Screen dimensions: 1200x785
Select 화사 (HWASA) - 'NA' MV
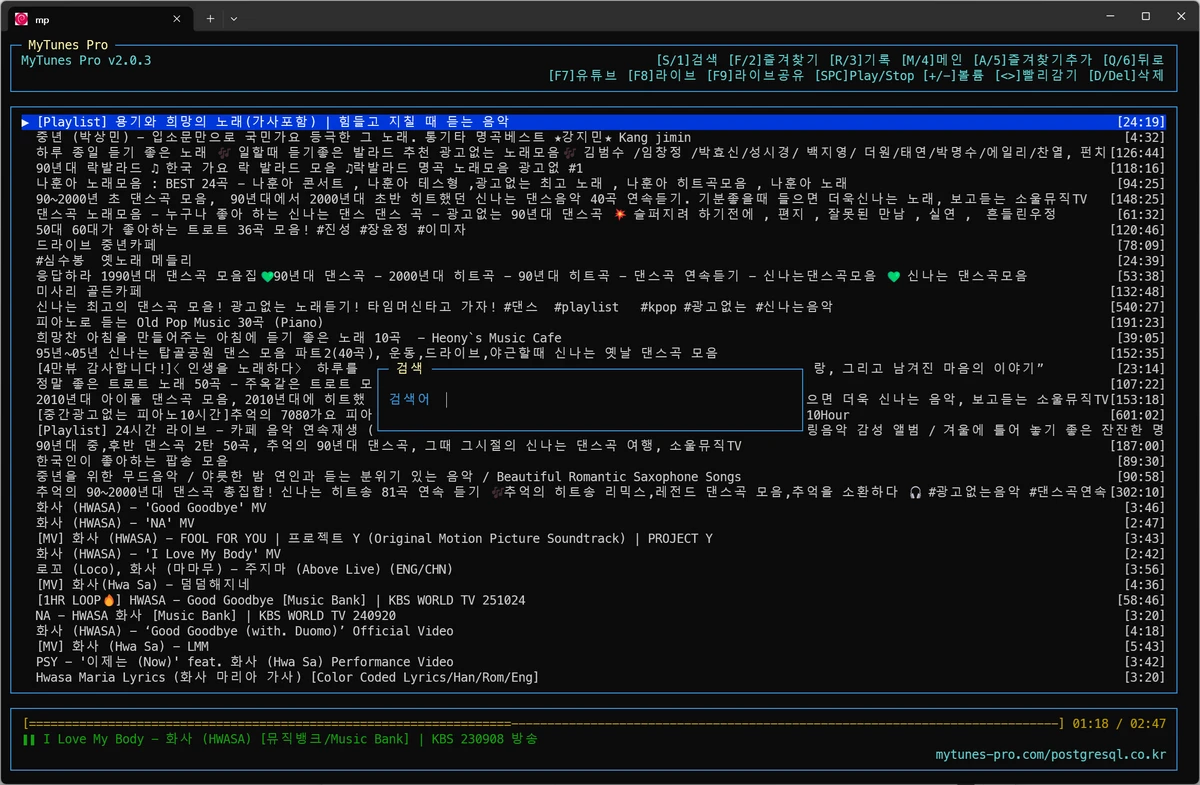pos(593,523)
